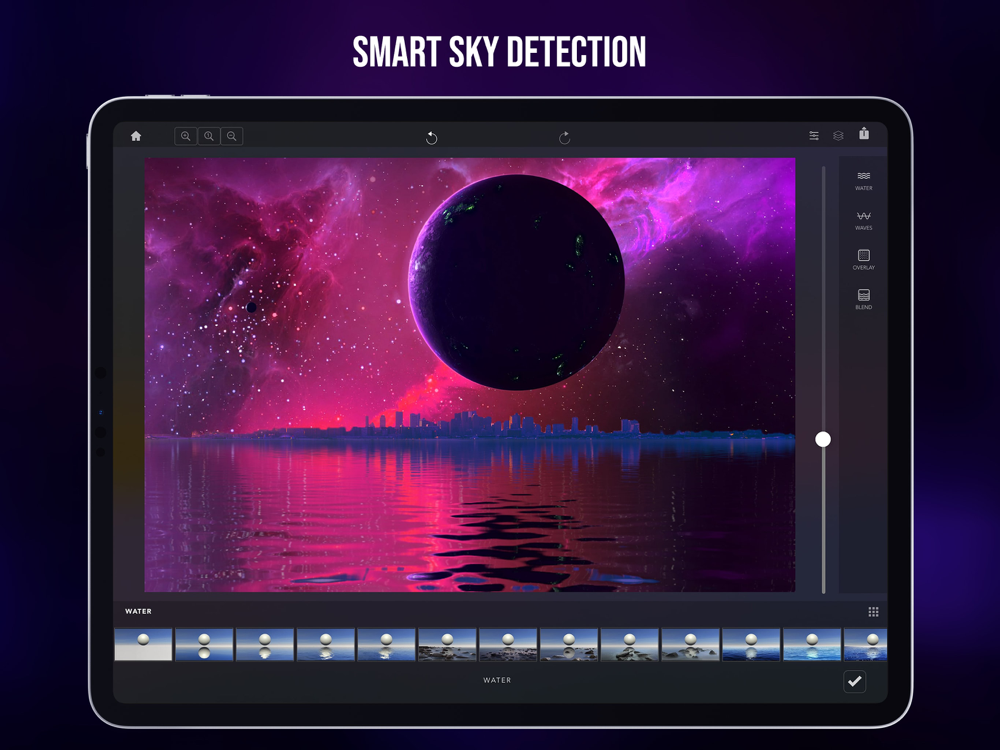Click the WATER heading above the presets

click(138, 611)
